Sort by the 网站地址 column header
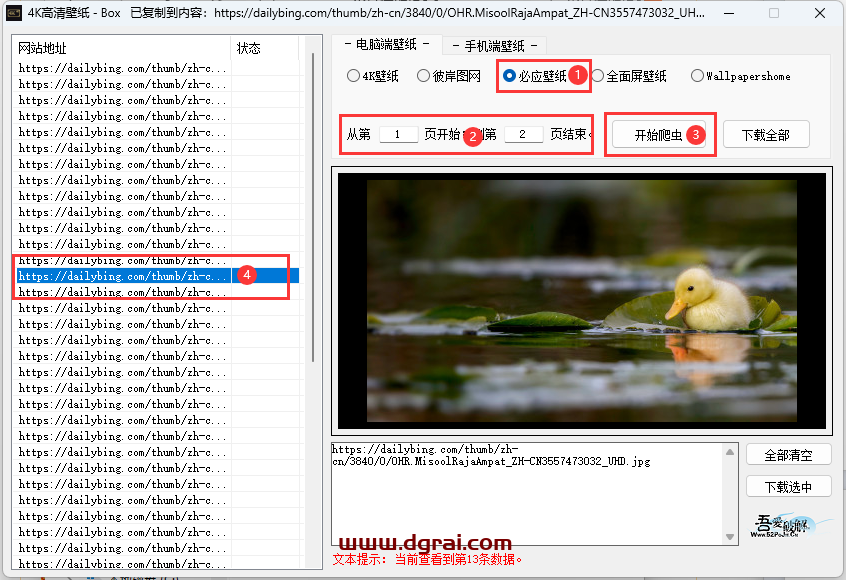846x580 pixels. pos(120,48)
